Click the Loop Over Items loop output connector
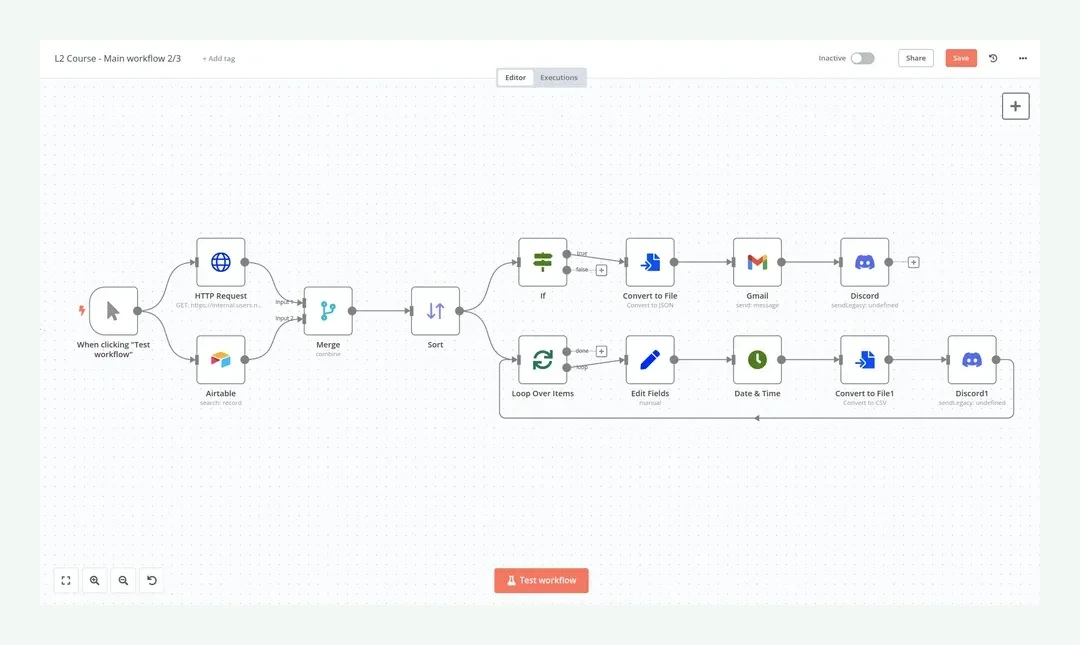The height and width of the screenshot is (645, 1080). pos(567,367)
